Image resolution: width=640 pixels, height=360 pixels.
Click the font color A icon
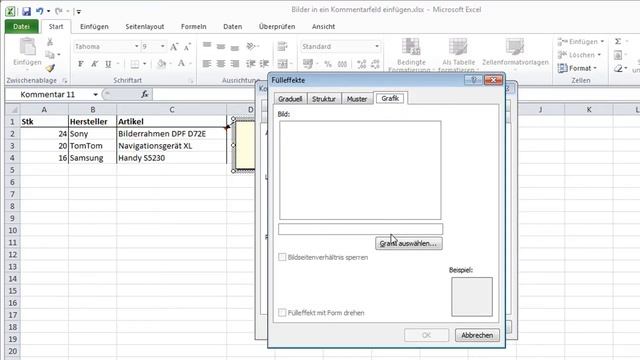click(x=181, y=64)
